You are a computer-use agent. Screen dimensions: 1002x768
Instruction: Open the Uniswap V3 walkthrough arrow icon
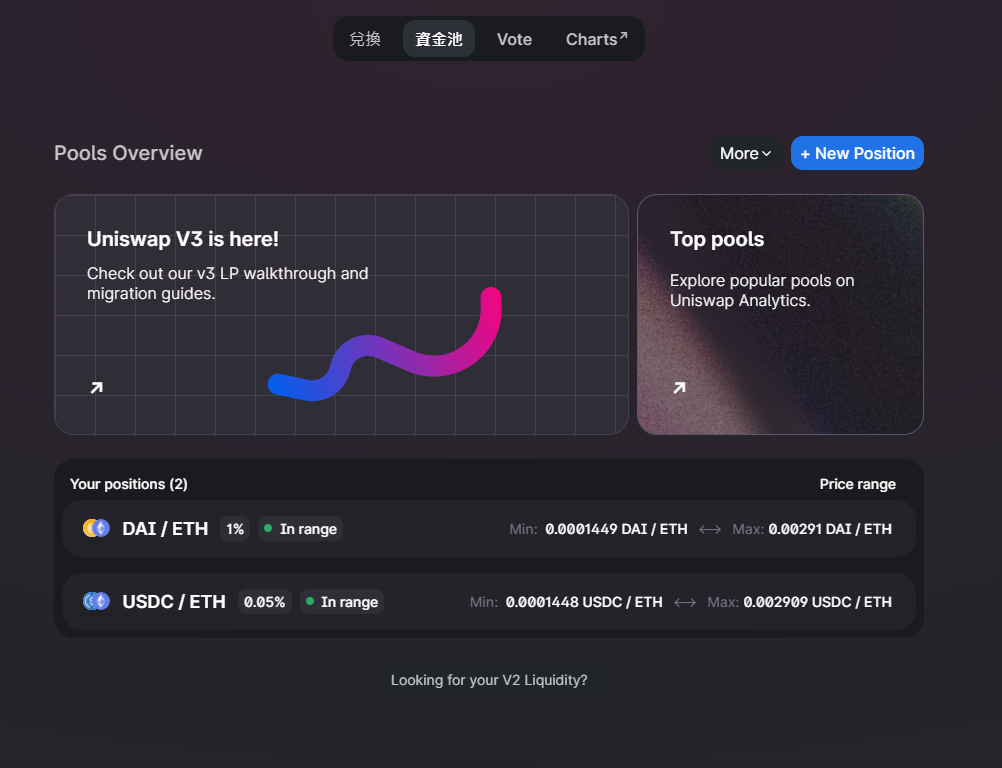pos(96,387)
